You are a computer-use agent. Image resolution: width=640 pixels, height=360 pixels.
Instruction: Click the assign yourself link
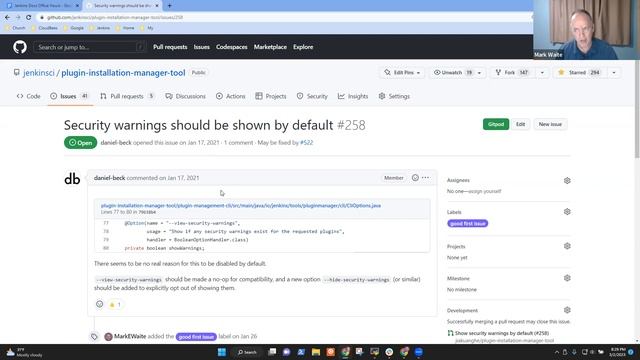click(x=484, y=191)
